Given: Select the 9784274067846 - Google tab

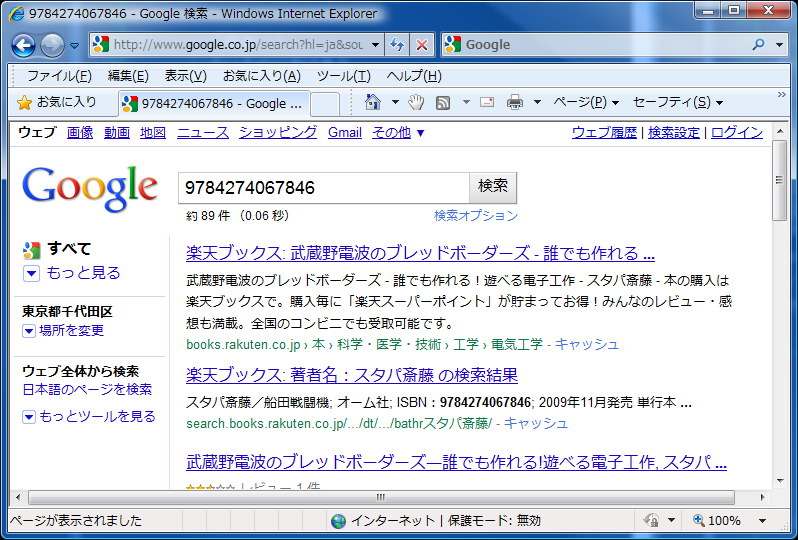Looking at the screenshot, I should click(214, 103).
